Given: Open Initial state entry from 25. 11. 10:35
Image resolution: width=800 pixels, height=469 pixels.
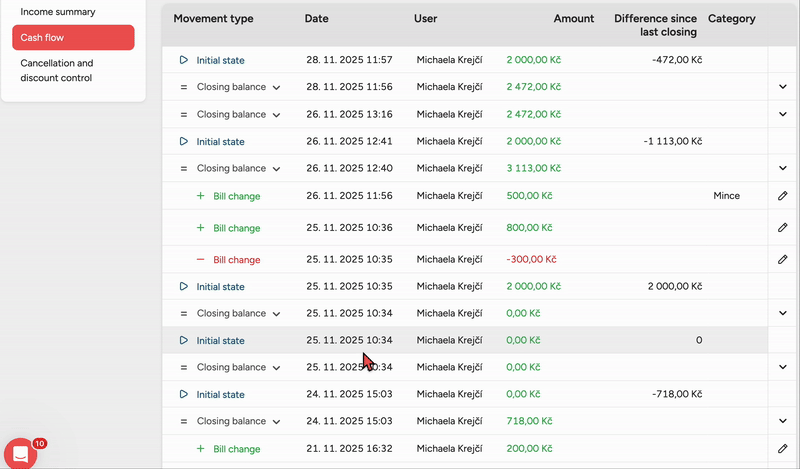Looking at the screenshot, I should pos(220,287).
